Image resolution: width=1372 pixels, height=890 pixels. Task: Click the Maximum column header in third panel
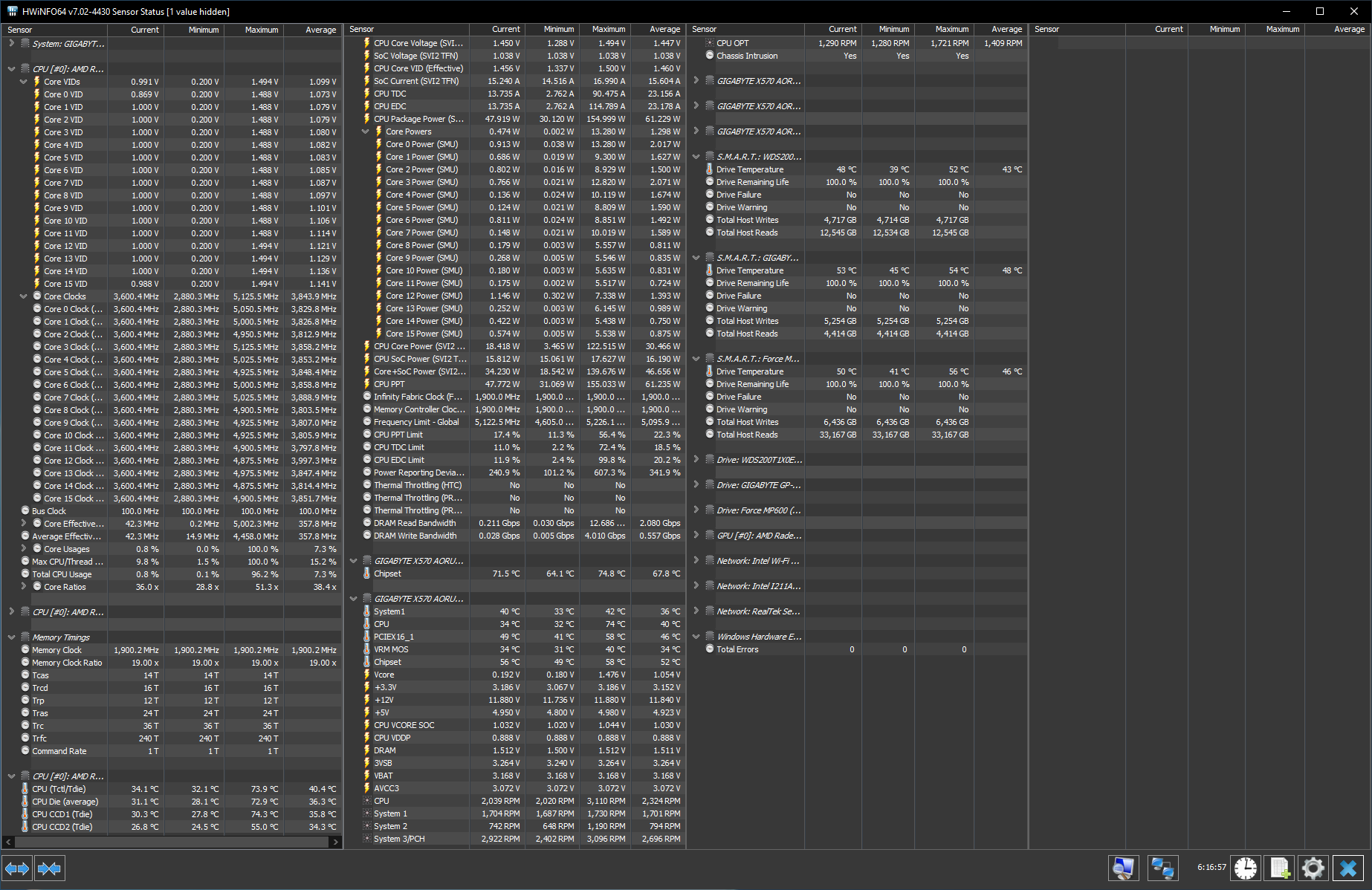[x=945, y=29]
